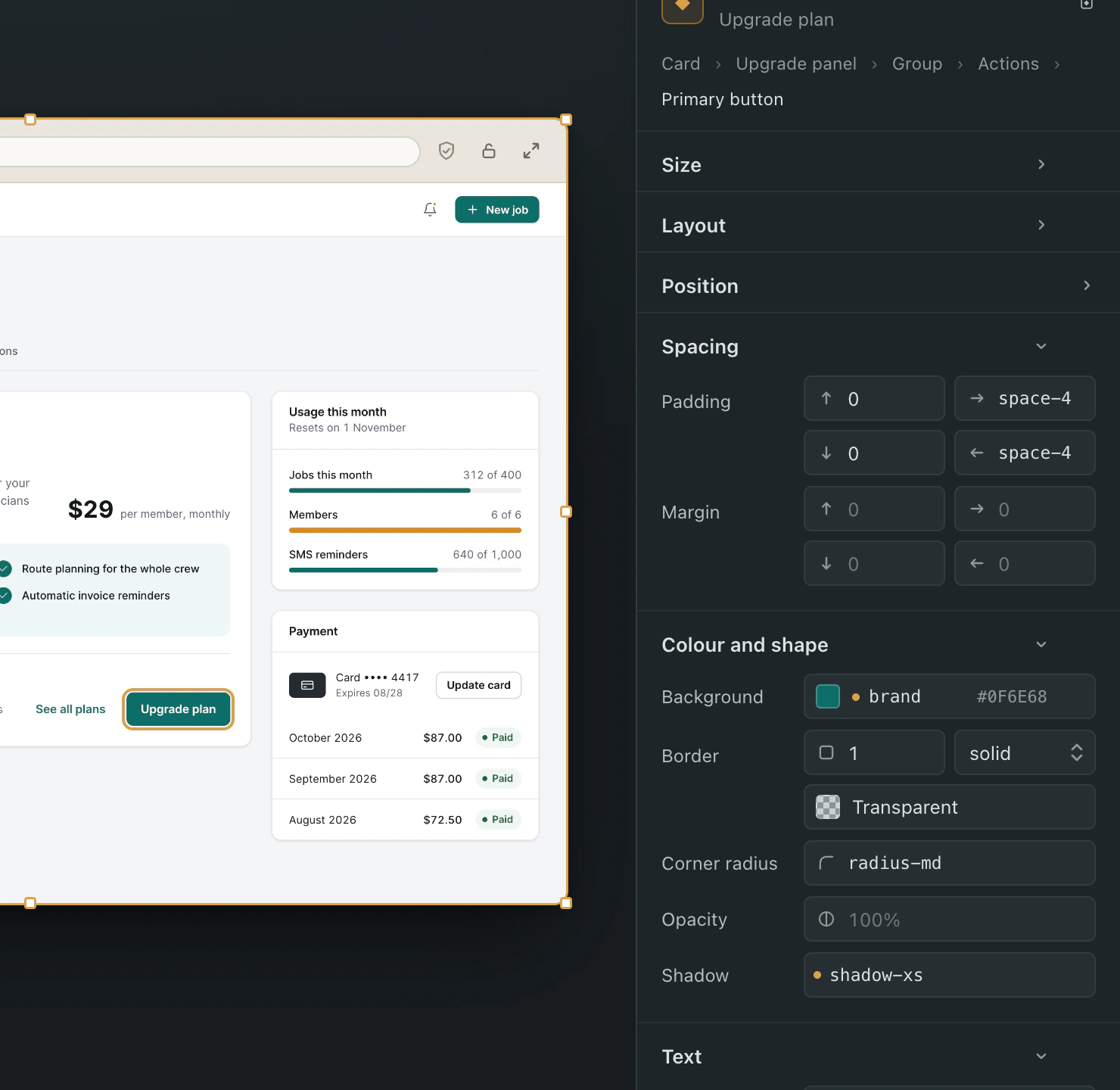The height and width of the screenshot is (1090, 1120).
Task: Click the Opacity field showing 100%
Action: click(x=949, y=919)
